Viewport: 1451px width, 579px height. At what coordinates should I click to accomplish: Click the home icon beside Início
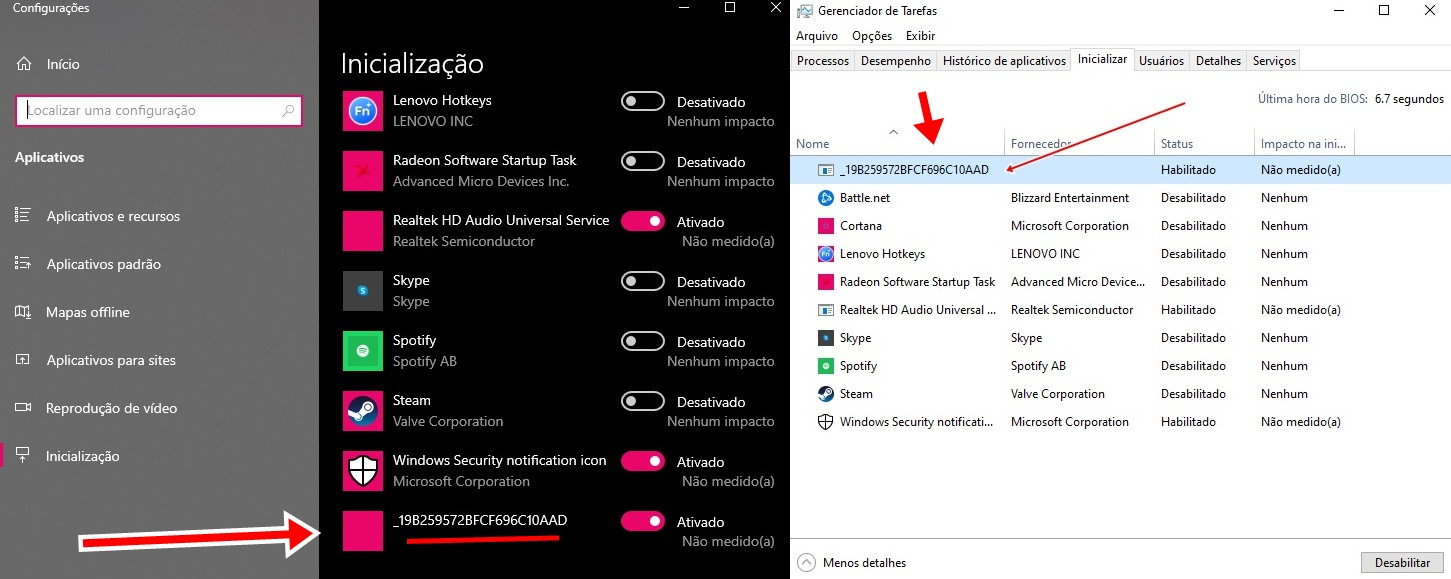23,64
